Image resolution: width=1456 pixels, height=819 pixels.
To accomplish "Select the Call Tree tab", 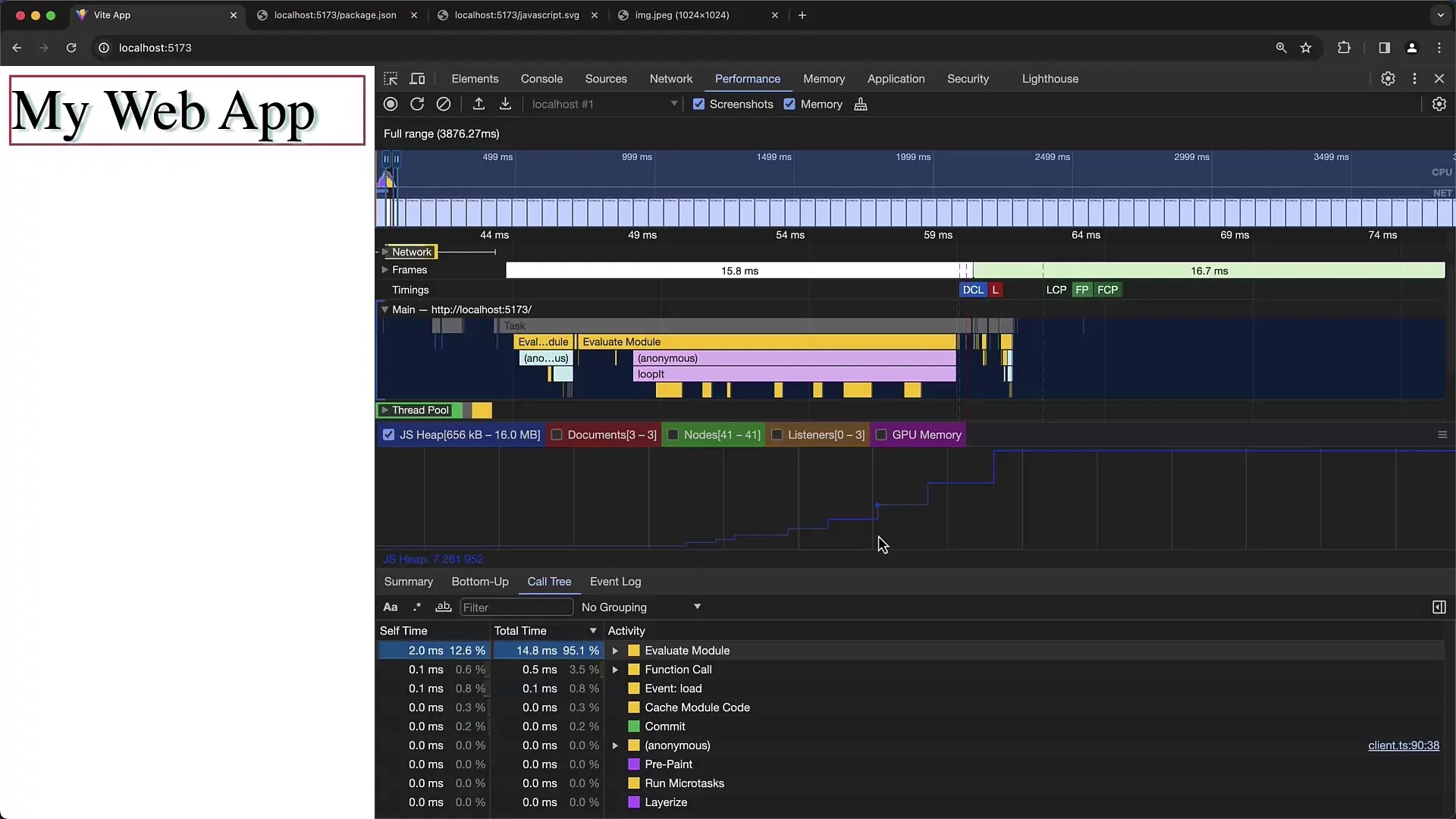I will [548, 581].
